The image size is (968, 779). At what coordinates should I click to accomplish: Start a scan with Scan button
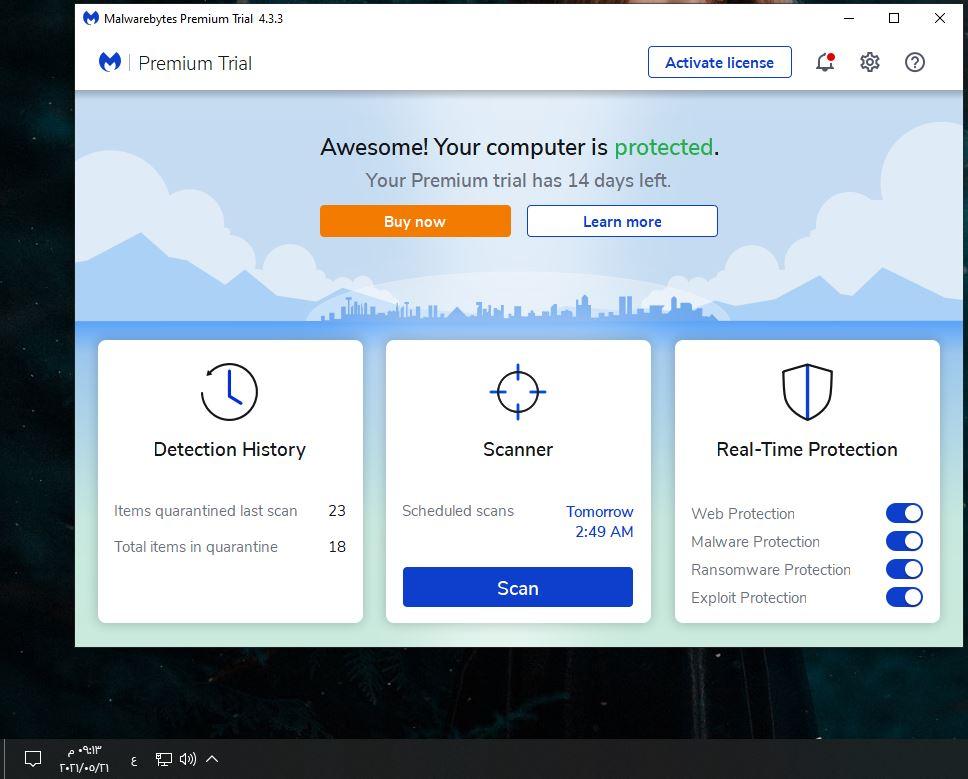[517, 587]
